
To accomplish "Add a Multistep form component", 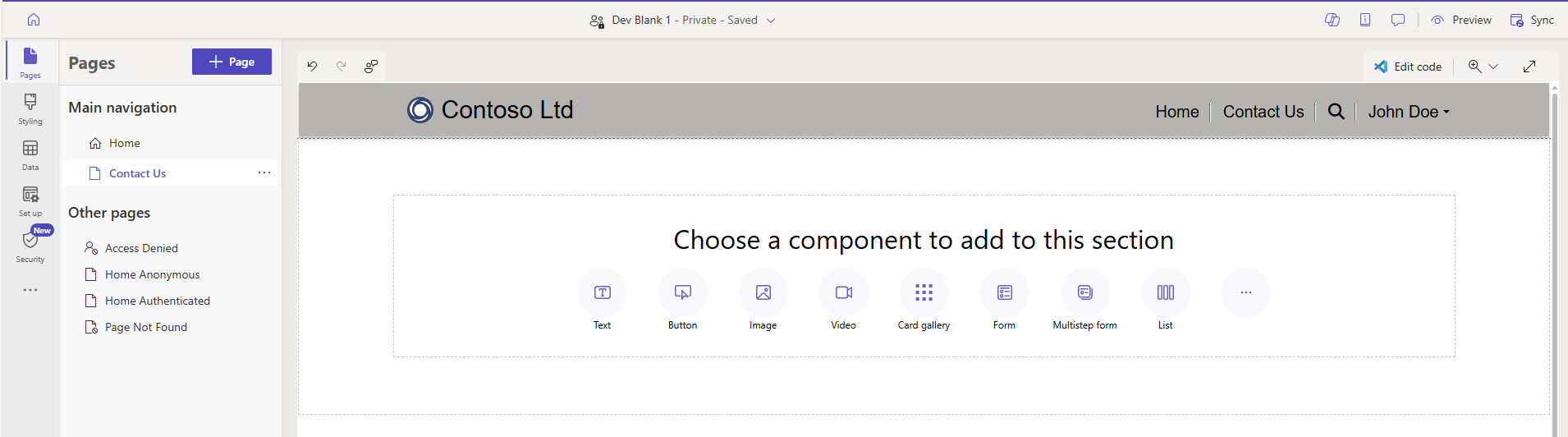I will (1084, 293).
